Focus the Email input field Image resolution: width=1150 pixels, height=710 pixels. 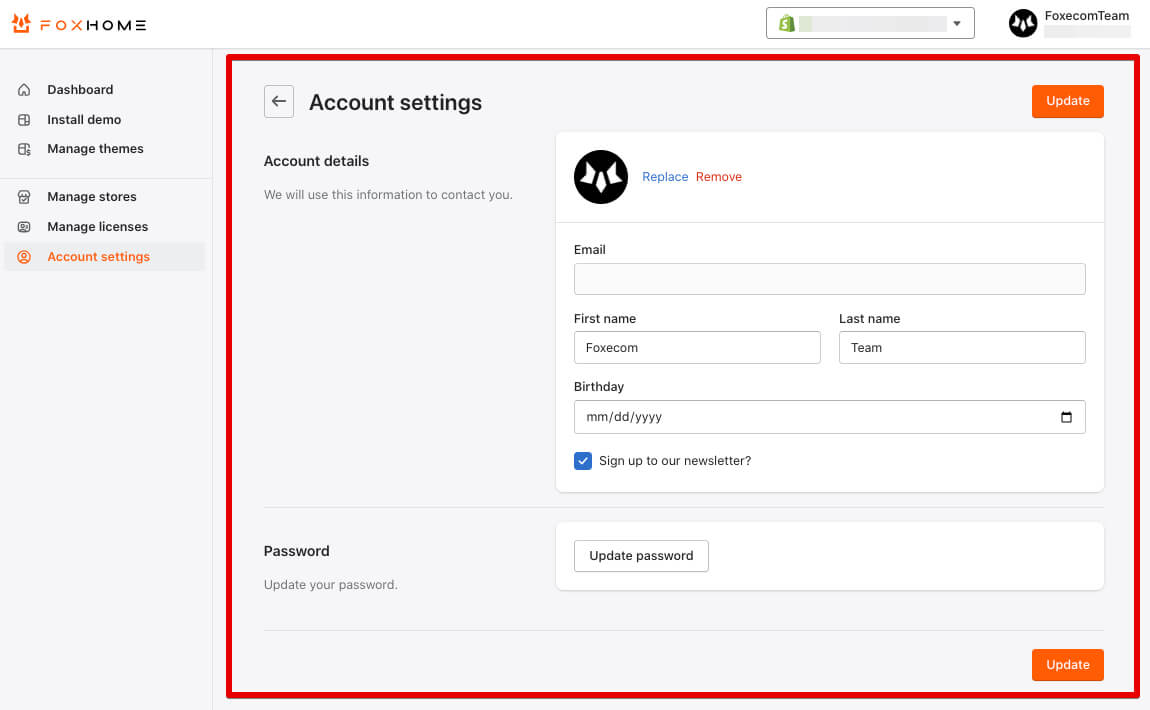click(829, 279)
